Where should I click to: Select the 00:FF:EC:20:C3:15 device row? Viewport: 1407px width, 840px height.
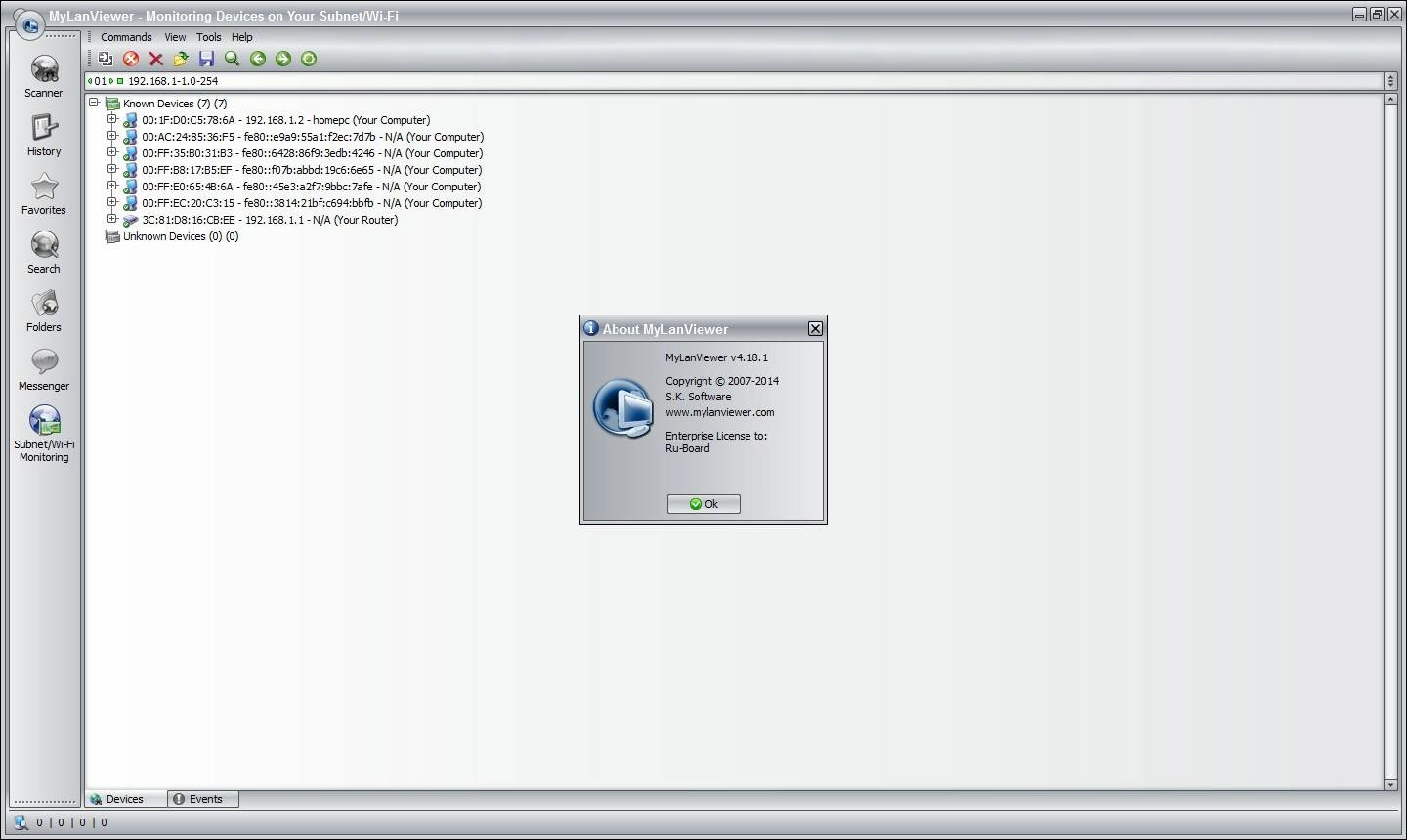coord(312,203)
